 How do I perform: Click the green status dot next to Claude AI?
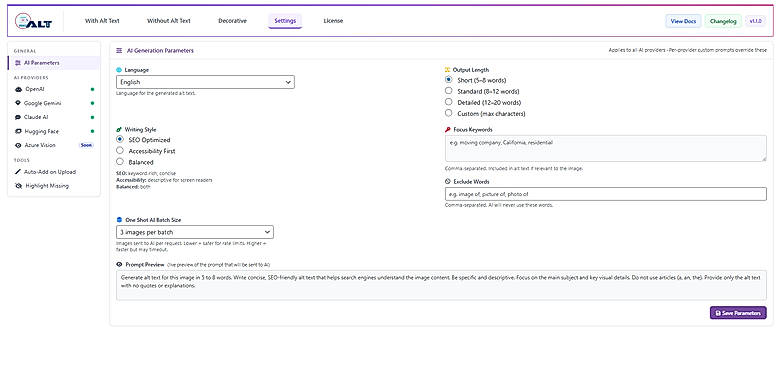point(93,118)
